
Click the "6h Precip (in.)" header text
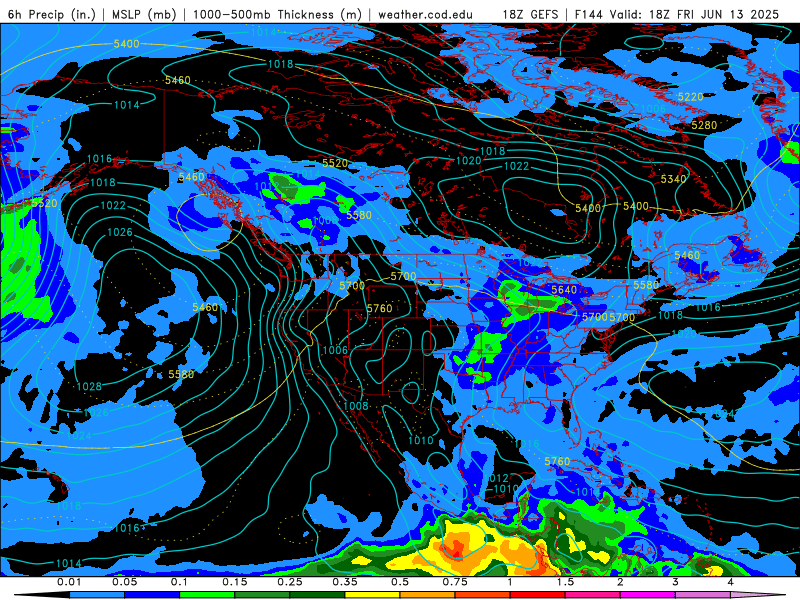[x=52, y=14]
